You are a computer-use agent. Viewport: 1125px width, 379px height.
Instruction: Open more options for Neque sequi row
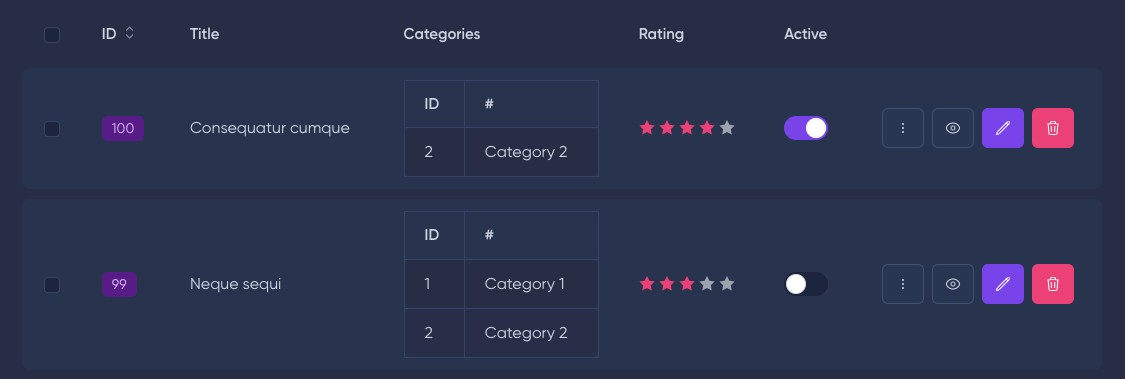pos(903,284)
